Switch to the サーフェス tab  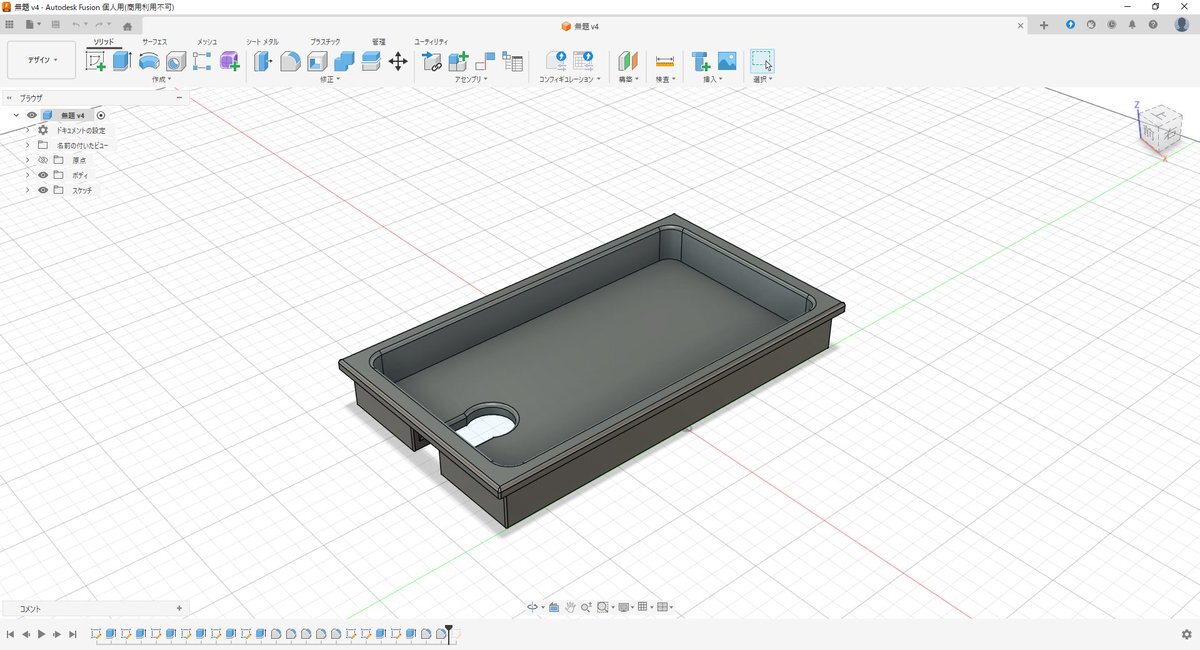154,42
